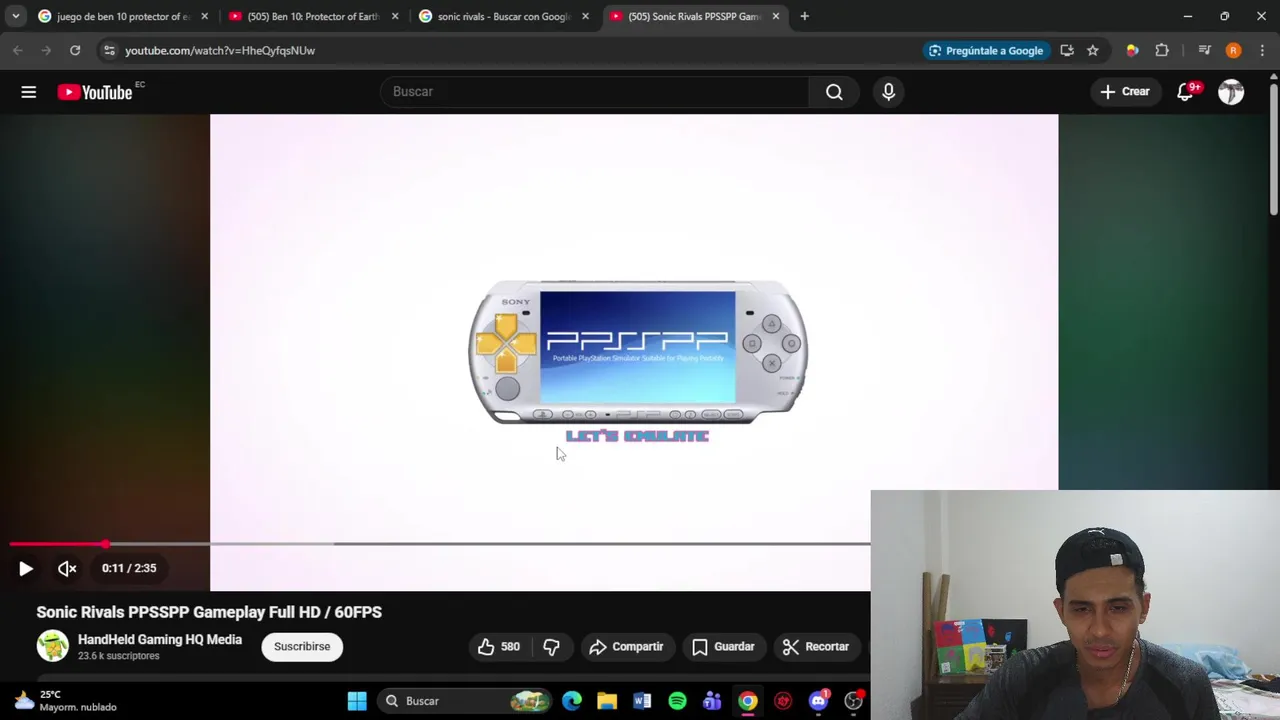1280x720 pixels.
Task: Open Discord from taskbar
Action: pos(818,701)
